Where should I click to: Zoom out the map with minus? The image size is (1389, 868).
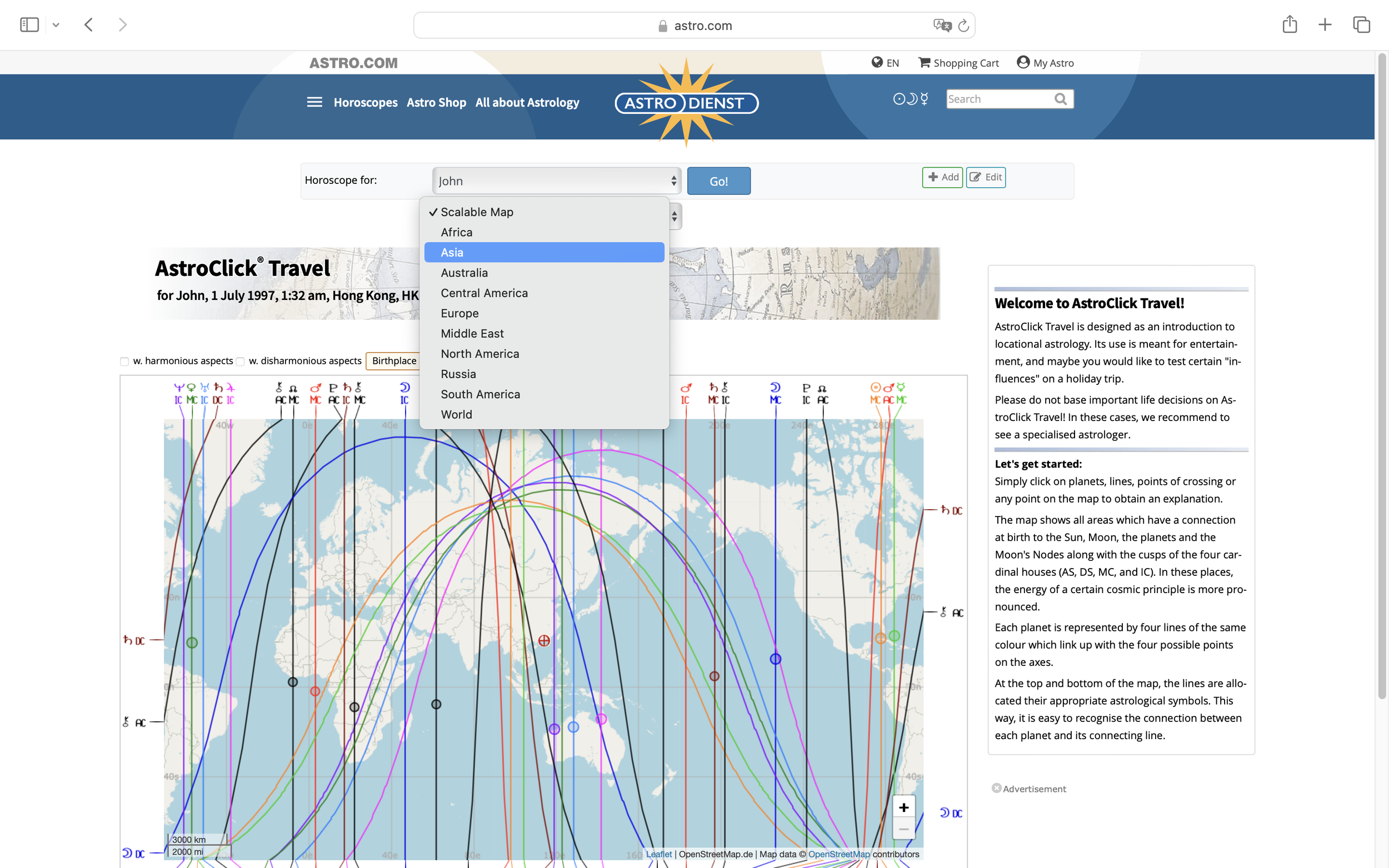click(x=903, y=829)
